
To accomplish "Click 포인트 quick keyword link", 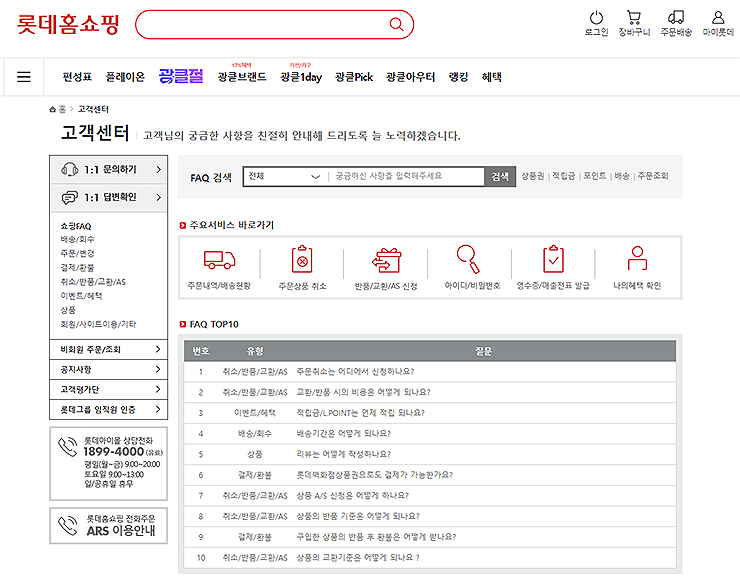I will coord(595,176).
